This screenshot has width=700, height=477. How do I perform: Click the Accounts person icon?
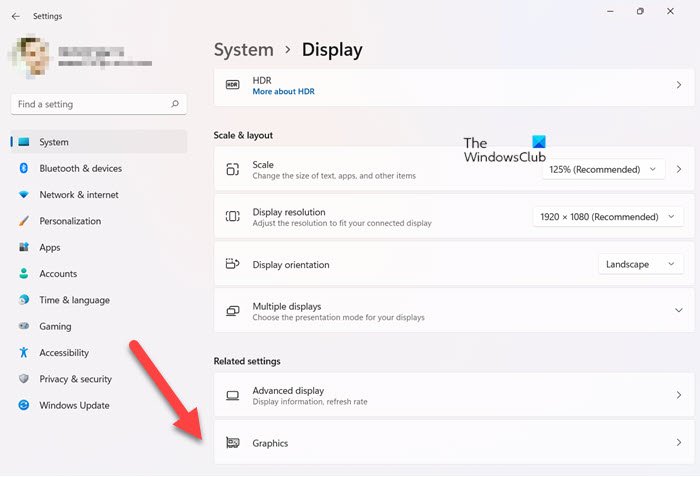tap(24, 273)
